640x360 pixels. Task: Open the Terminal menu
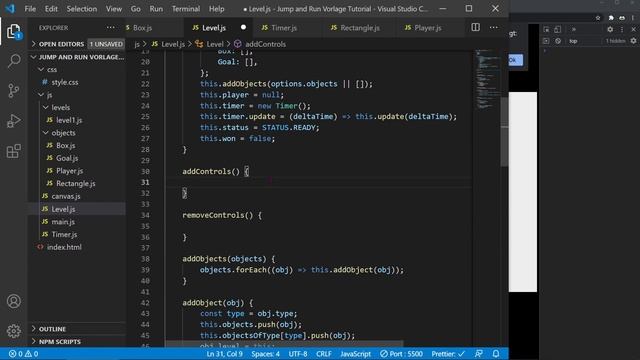pos(186,9)
